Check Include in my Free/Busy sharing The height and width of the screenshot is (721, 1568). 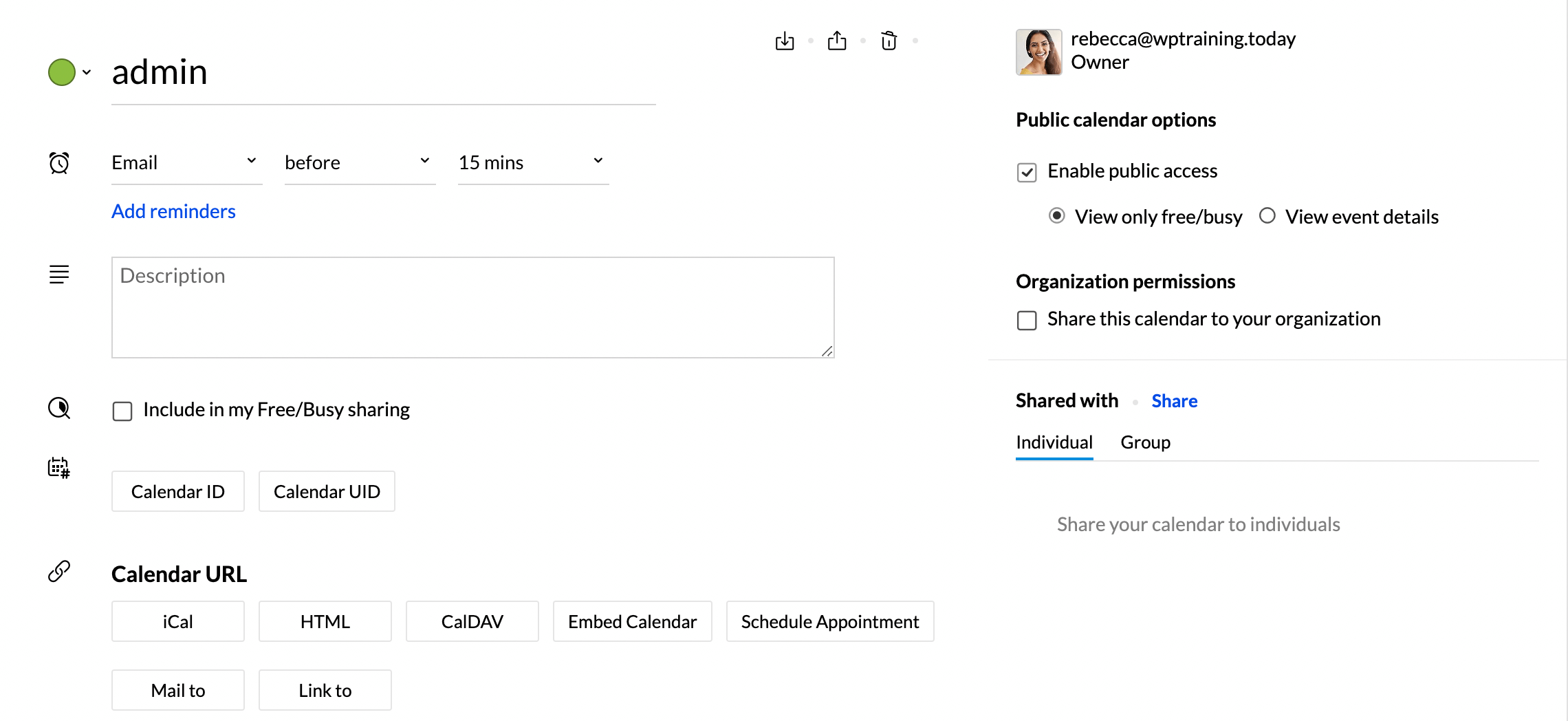coord(122,411)
